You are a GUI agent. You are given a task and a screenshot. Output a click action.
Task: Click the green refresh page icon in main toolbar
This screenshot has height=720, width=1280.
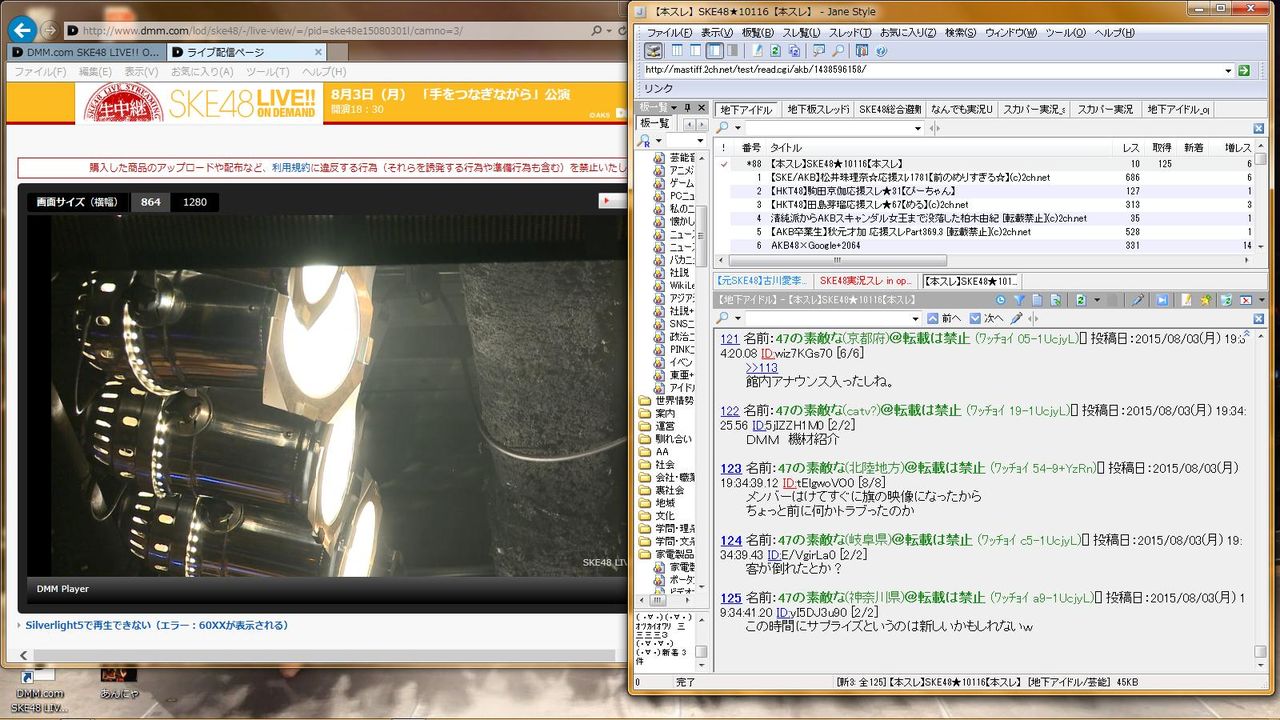pos(773,50)
